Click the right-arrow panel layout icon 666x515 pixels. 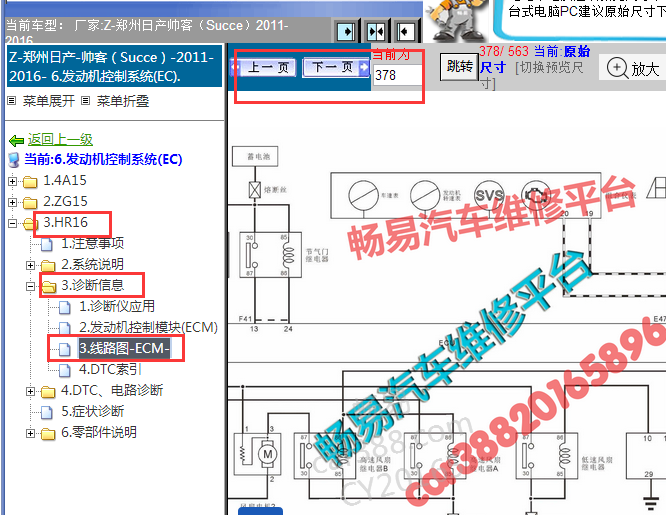(x=346, y=31)
